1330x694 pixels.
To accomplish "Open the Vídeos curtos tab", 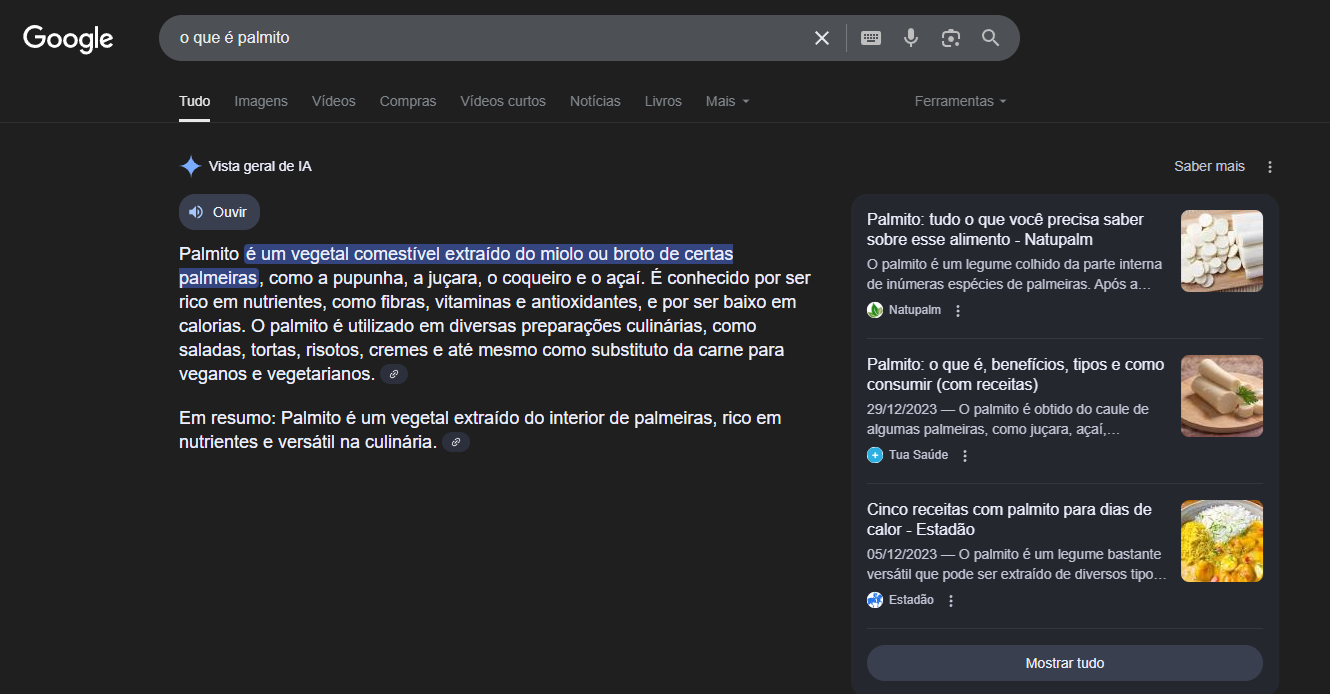I will 503,101.
